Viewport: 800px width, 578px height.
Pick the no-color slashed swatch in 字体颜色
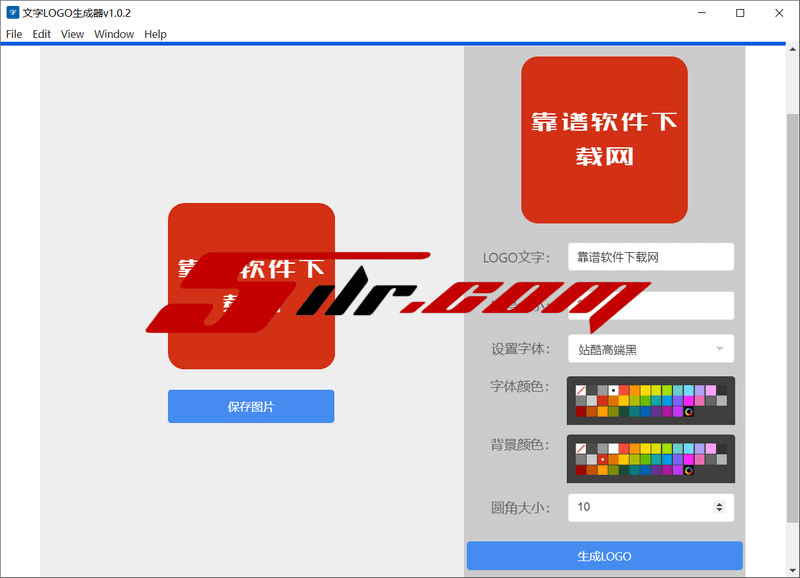(581, 390)
